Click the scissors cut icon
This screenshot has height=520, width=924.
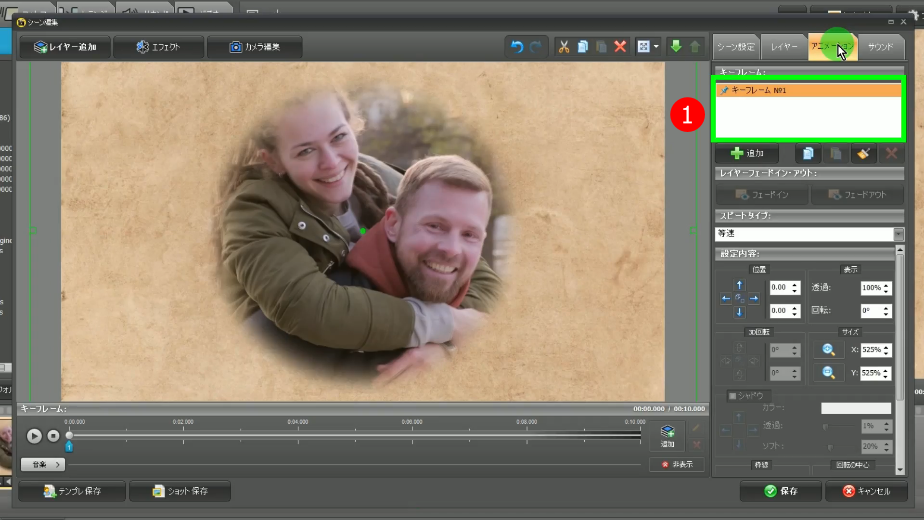coord(564,47)
